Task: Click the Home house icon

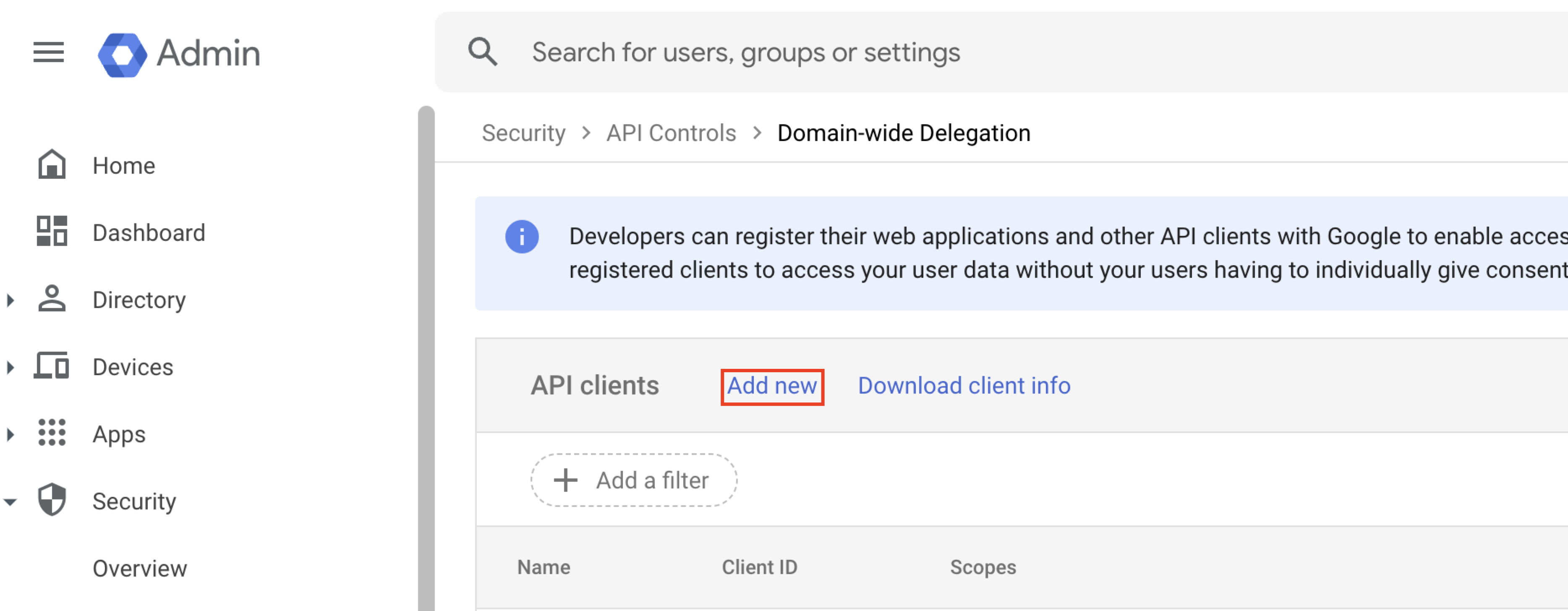Action: pyautogui.click(x=52, y=165)
